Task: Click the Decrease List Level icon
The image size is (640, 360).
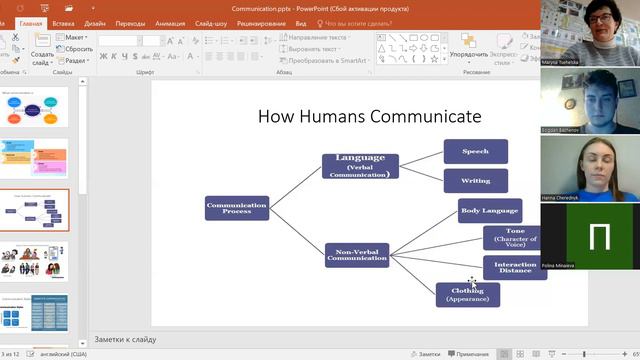Action: click(243, 40)
